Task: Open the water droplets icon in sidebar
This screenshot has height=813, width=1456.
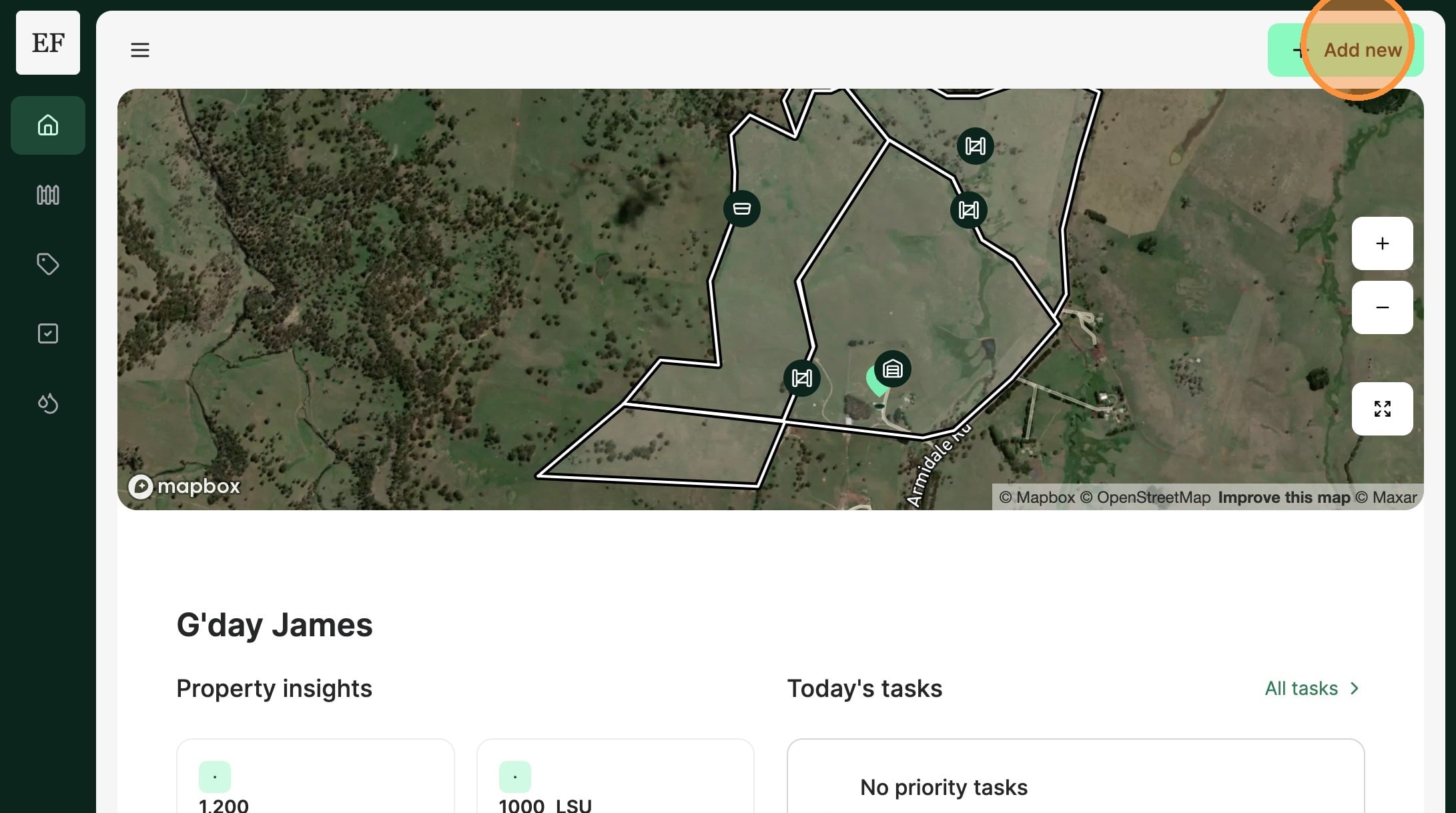Action: (x=48, y=403)
